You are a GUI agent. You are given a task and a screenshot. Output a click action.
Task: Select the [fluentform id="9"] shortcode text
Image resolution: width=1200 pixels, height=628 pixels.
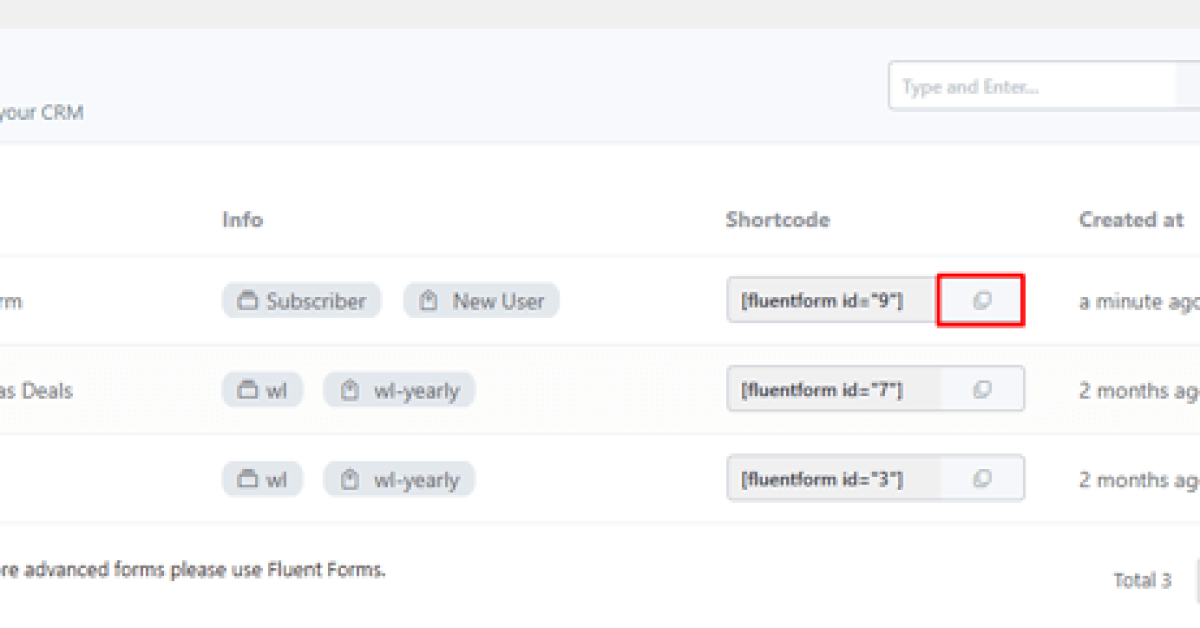822,301
